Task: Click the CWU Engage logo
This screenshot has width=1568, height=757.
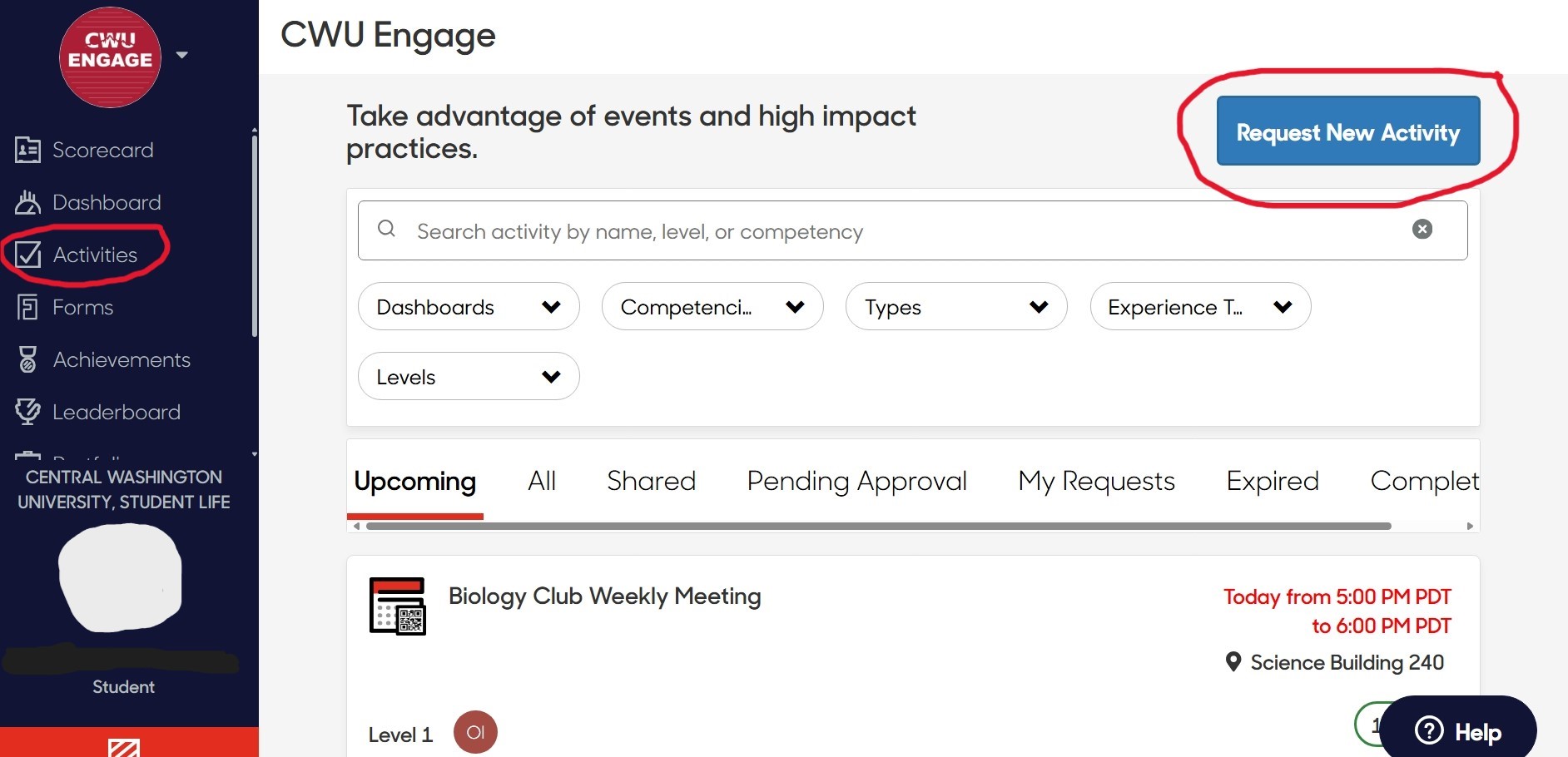Action: tap(108, 57)
